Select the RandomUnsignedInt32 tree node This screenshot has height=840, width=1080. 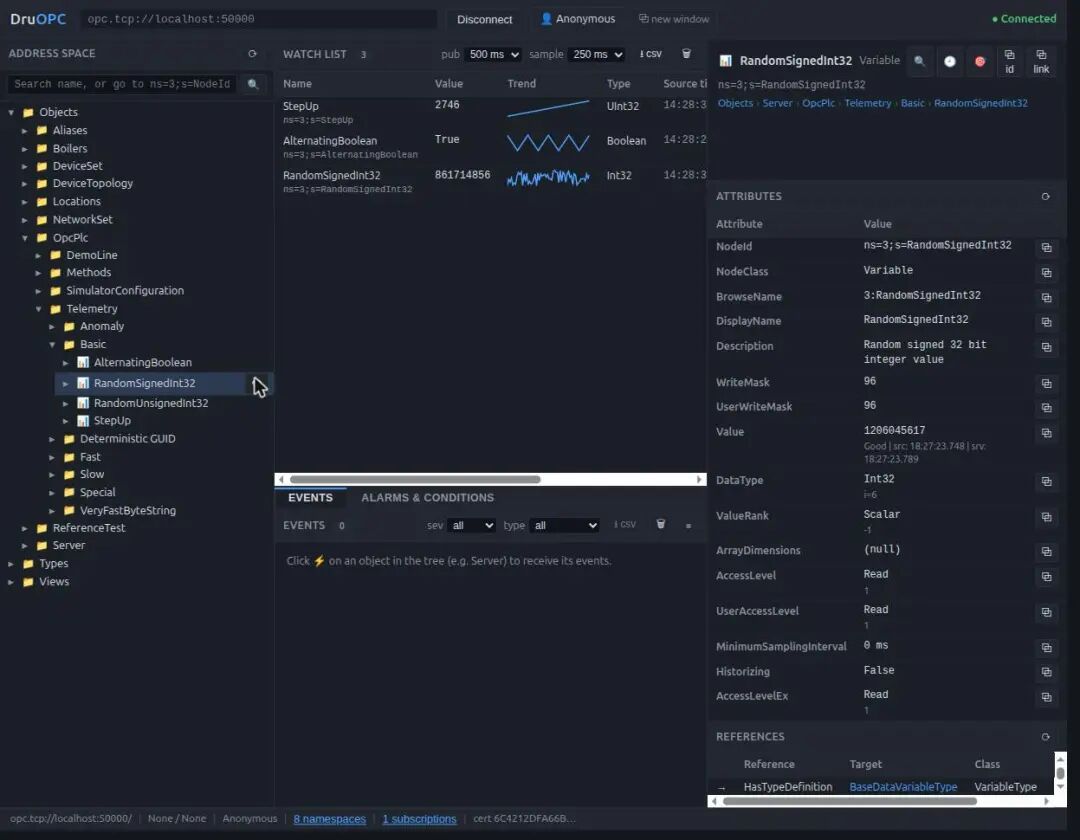[x=151, y=403]
